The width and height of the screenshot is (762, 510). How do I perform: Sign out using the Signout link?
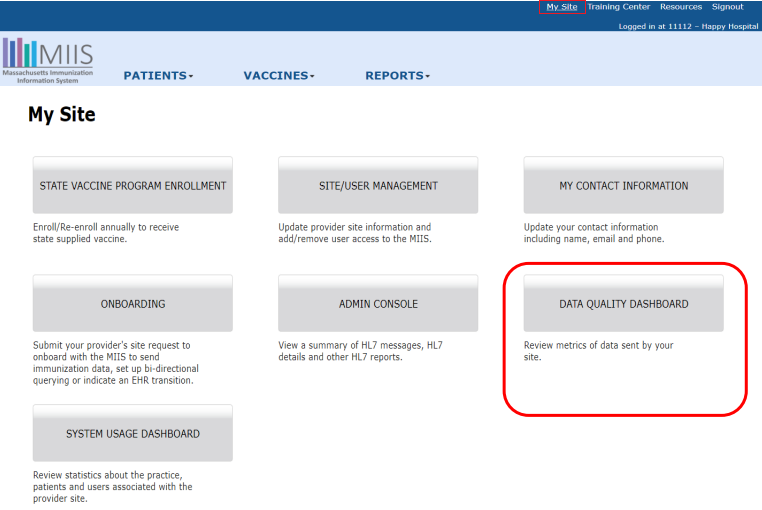[727, 7]
